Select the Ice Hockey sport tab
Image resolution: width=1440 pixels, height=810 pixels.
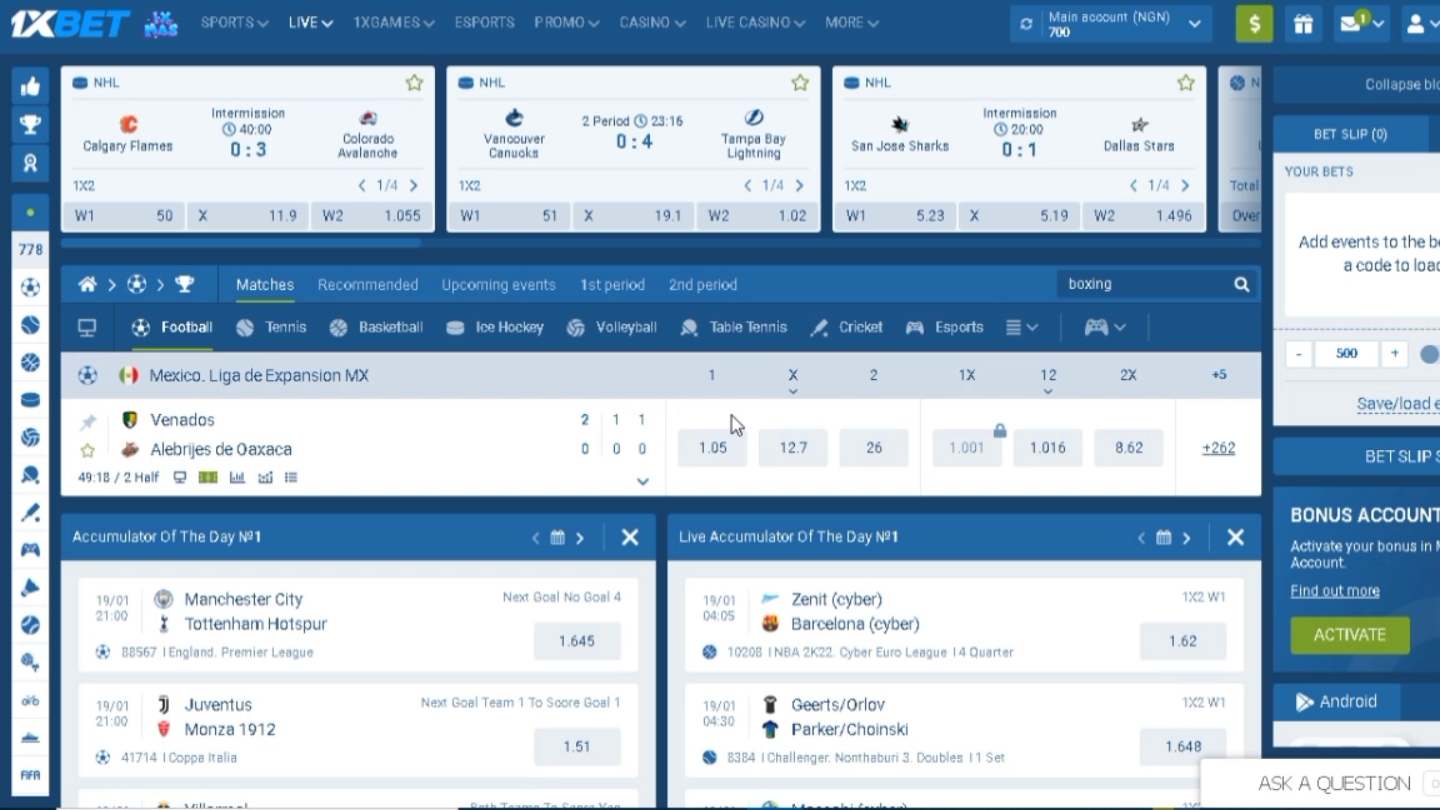point(495,327)
